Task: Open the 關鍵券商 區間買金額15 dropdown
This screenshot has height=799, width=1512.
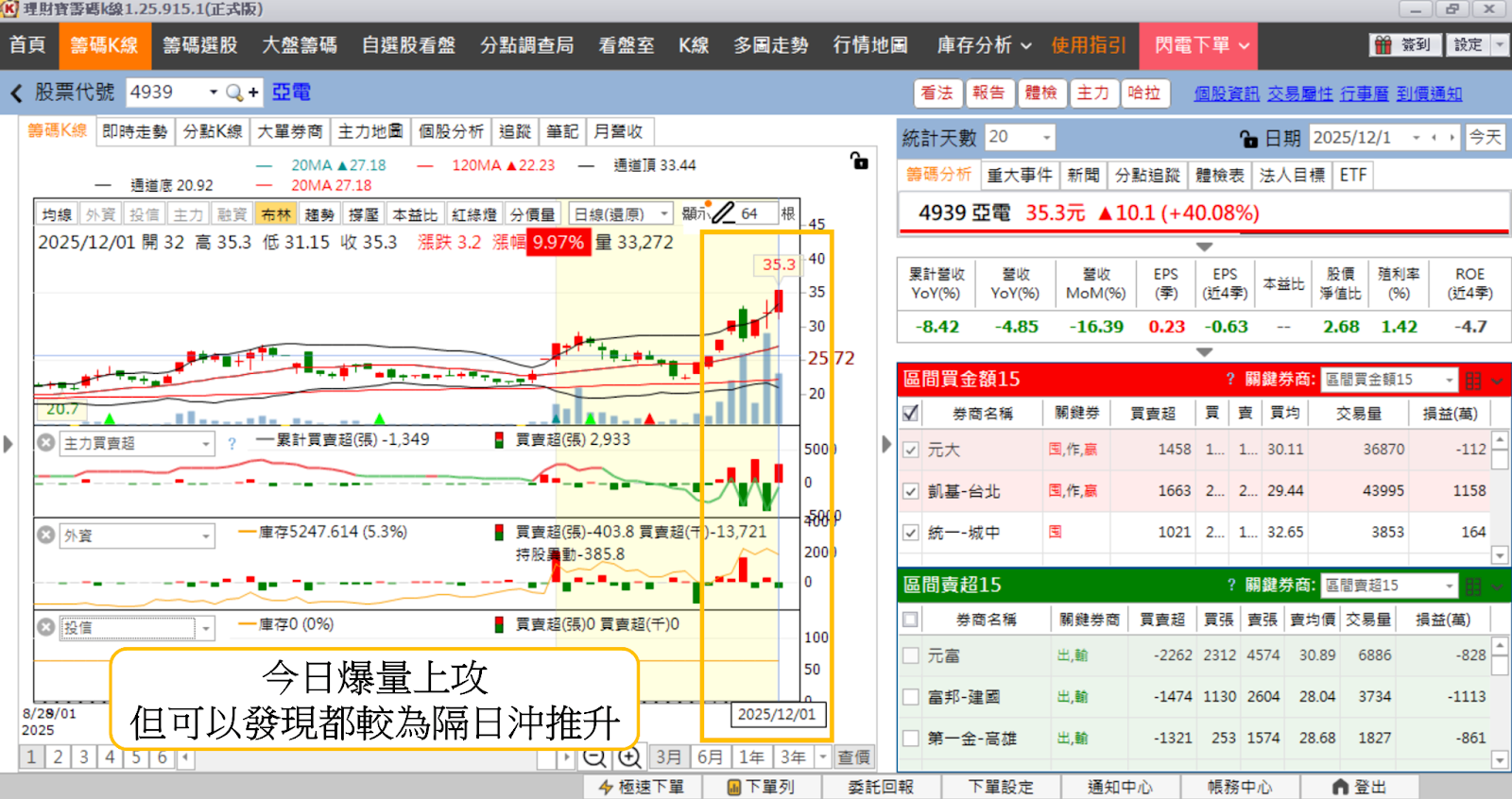Action: point(1449,380)
